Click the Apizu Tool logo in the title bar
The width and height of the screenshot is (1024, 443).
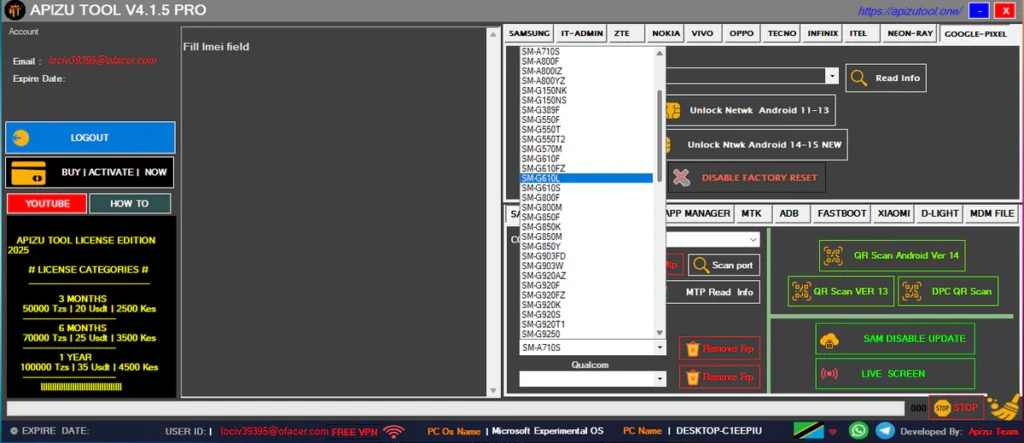14,10
